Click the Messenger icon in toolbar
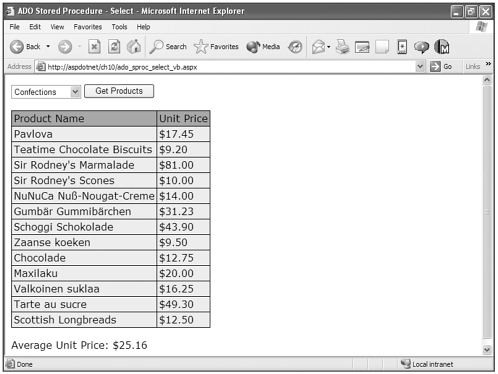 442,47
